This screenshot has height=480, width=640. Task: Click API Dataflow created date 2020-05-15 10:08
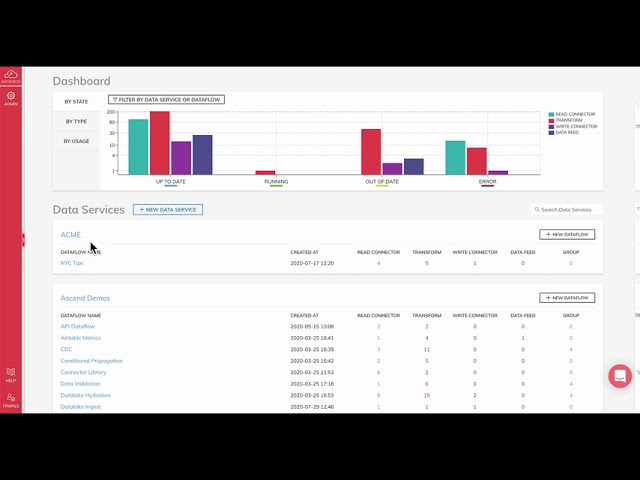click(312, 326)
